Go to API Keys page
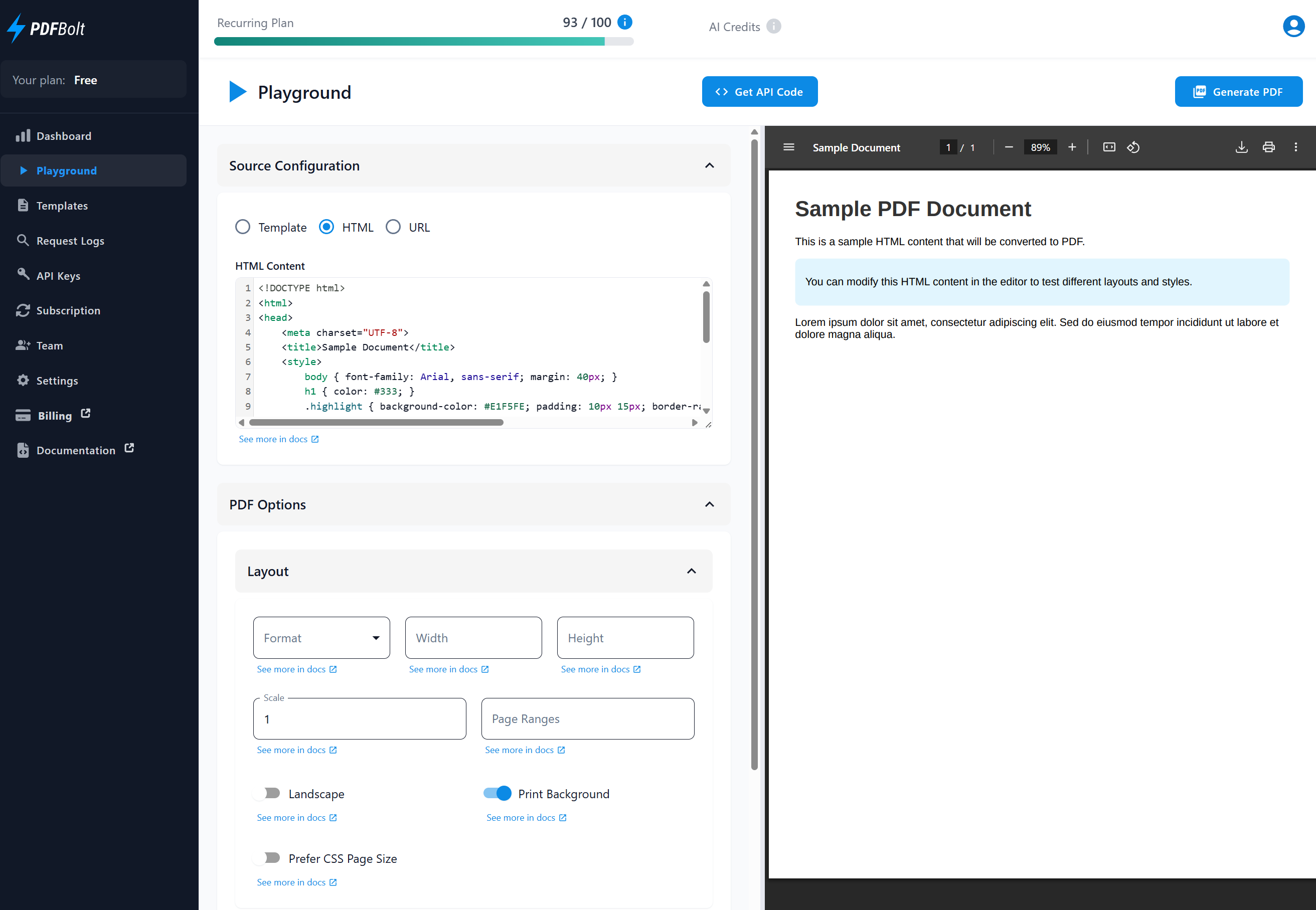The image size is (1316, 910). [58, 276]
